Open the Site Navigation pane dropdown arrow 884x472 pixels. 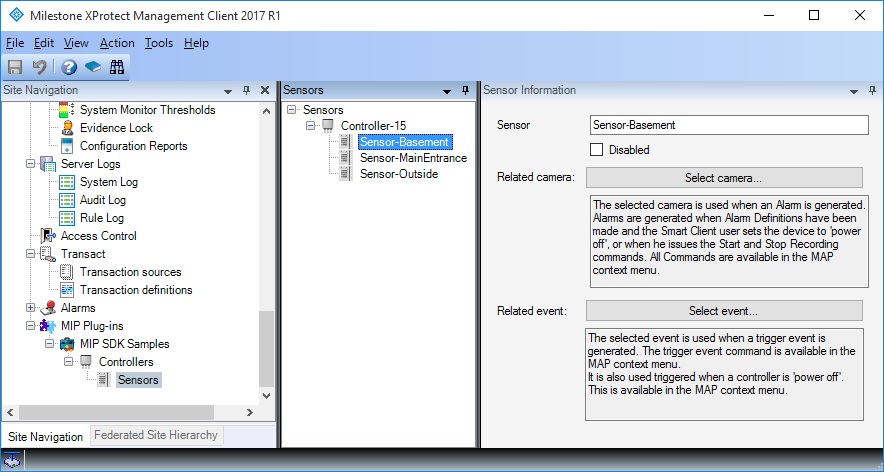(228, 91)
